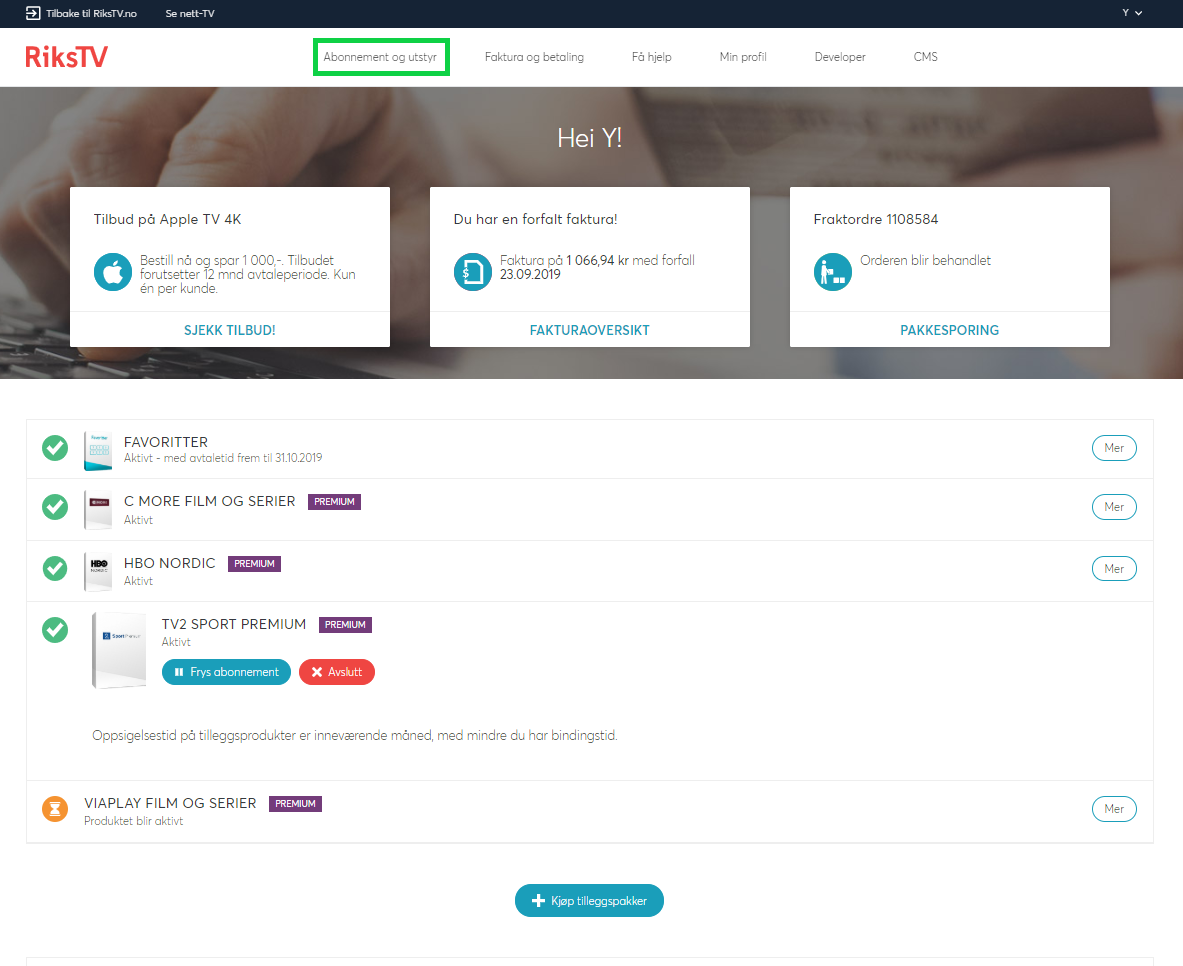Click C MORE FILM OG SERIER title
This screenshot has width=1183, height=966.
coord(210,501)
